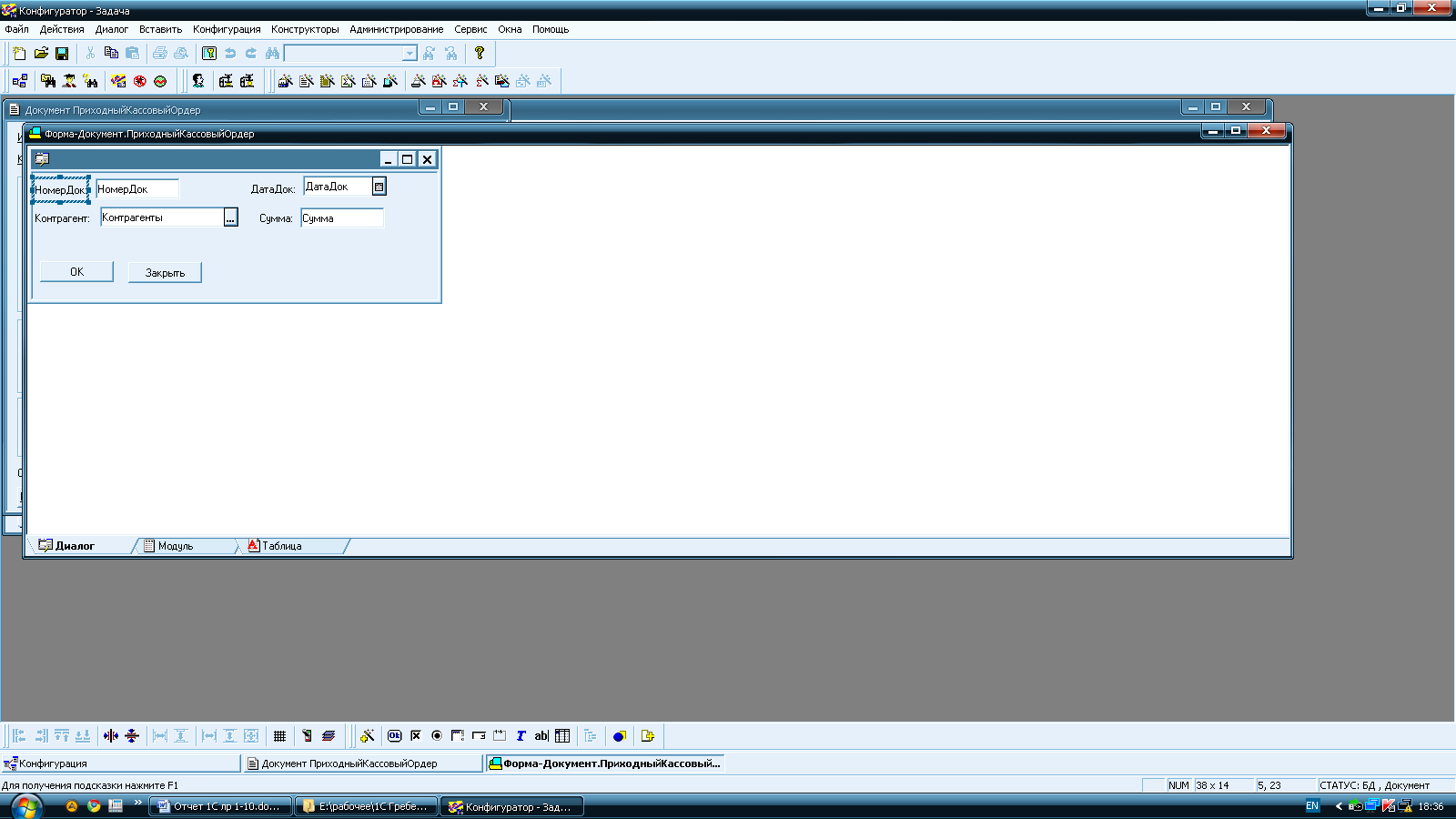Select the НомерДок input field
Viewport: 1456px width, 819px height.
[137, 189]
